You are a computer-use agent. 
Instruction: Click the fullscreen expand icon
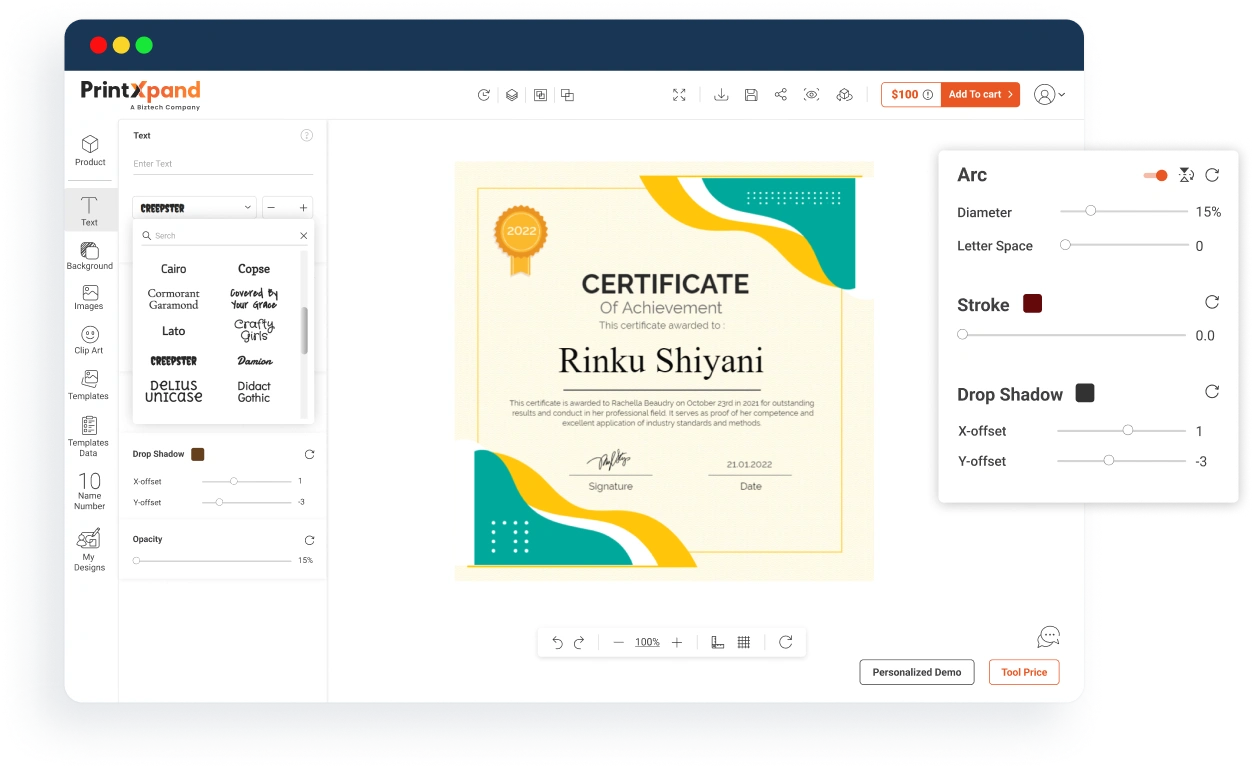pos(679,95)
